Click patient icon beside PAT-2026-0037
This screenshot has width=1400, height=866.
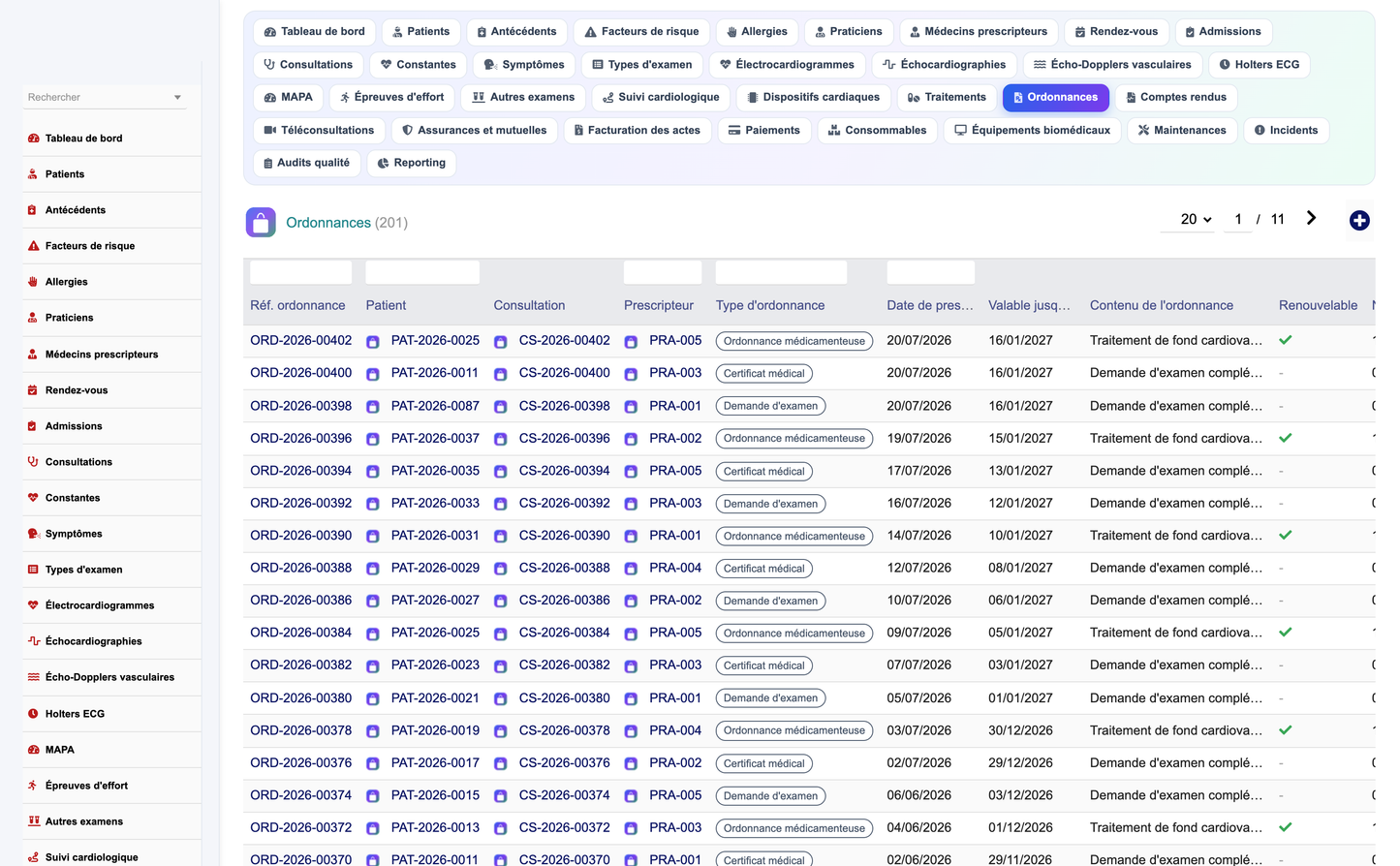pos(373,439)
